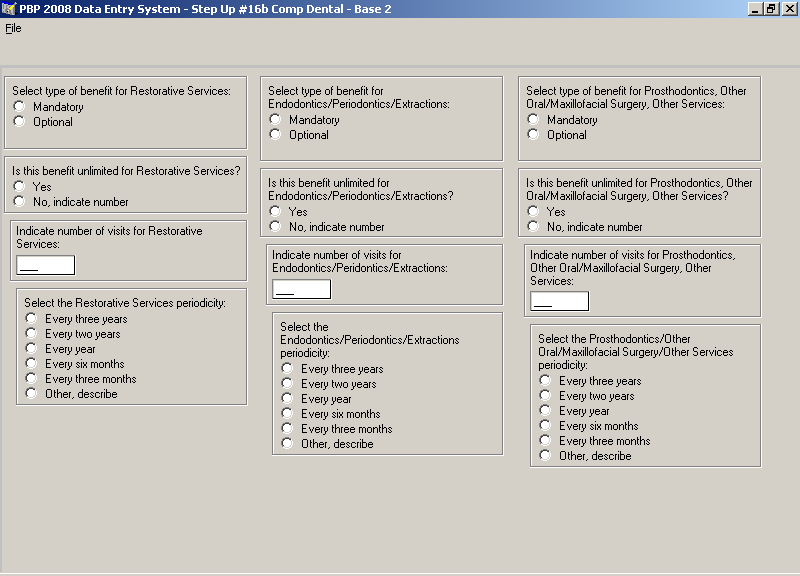800x576 pixels.
Task: Select Every three months for Restorative Services periodicity
Action: 32,379
